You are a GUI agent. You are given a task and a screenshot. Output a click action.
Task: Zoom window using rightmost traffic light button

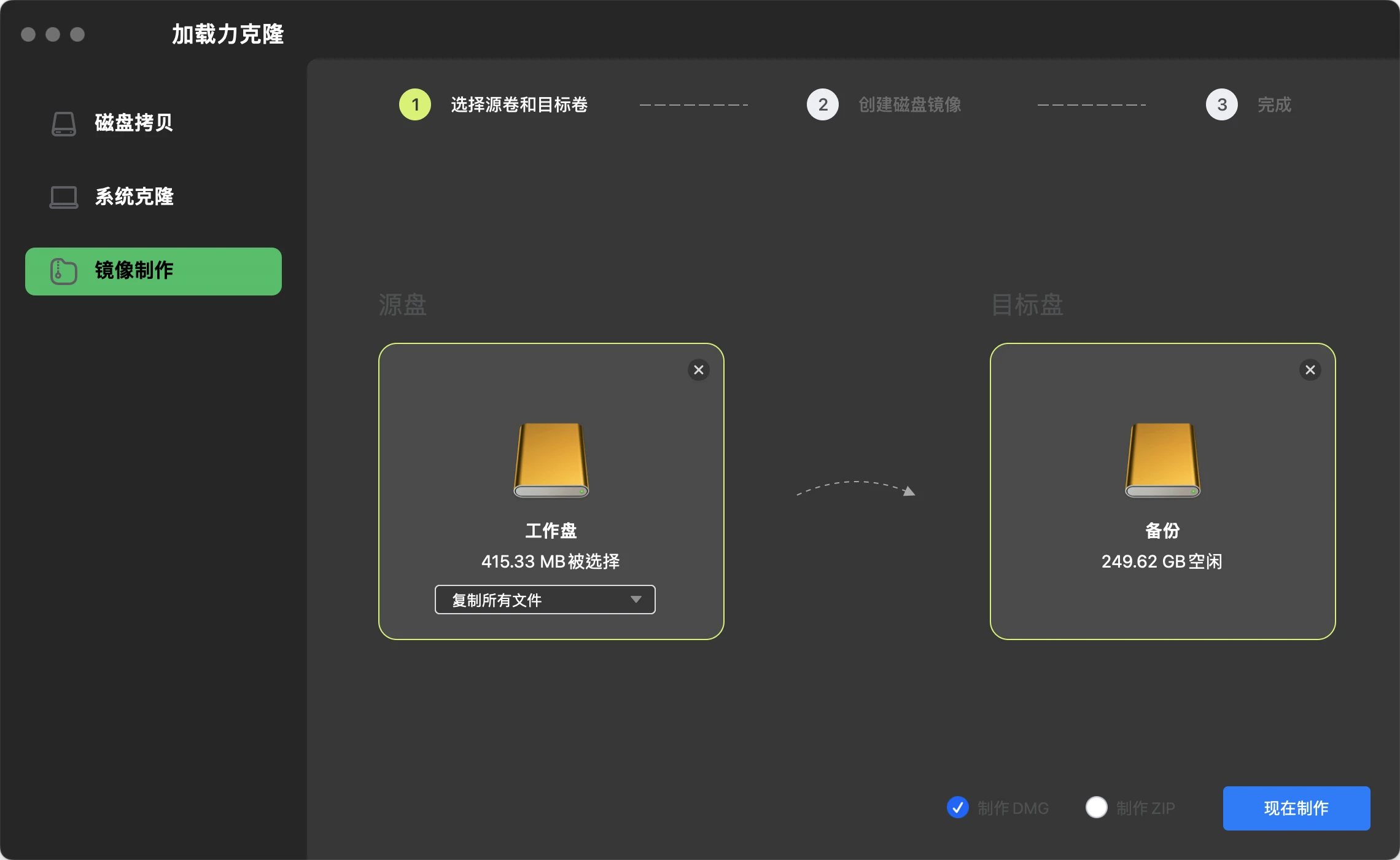coord(77,34)
